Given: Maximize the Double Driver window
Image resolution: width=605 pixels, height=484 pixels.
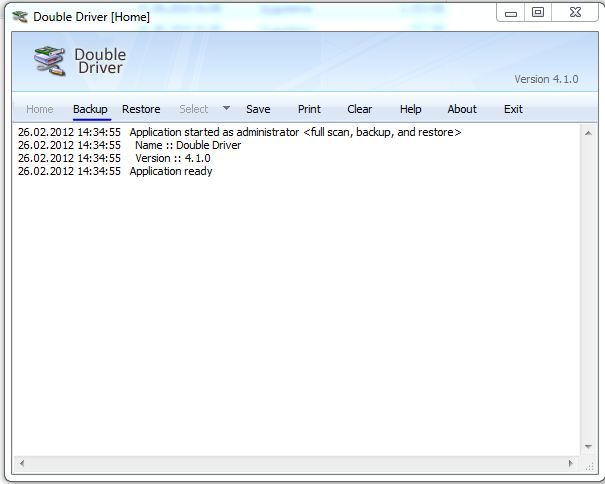Looking at the screenshot, I should tap(538, 13).
